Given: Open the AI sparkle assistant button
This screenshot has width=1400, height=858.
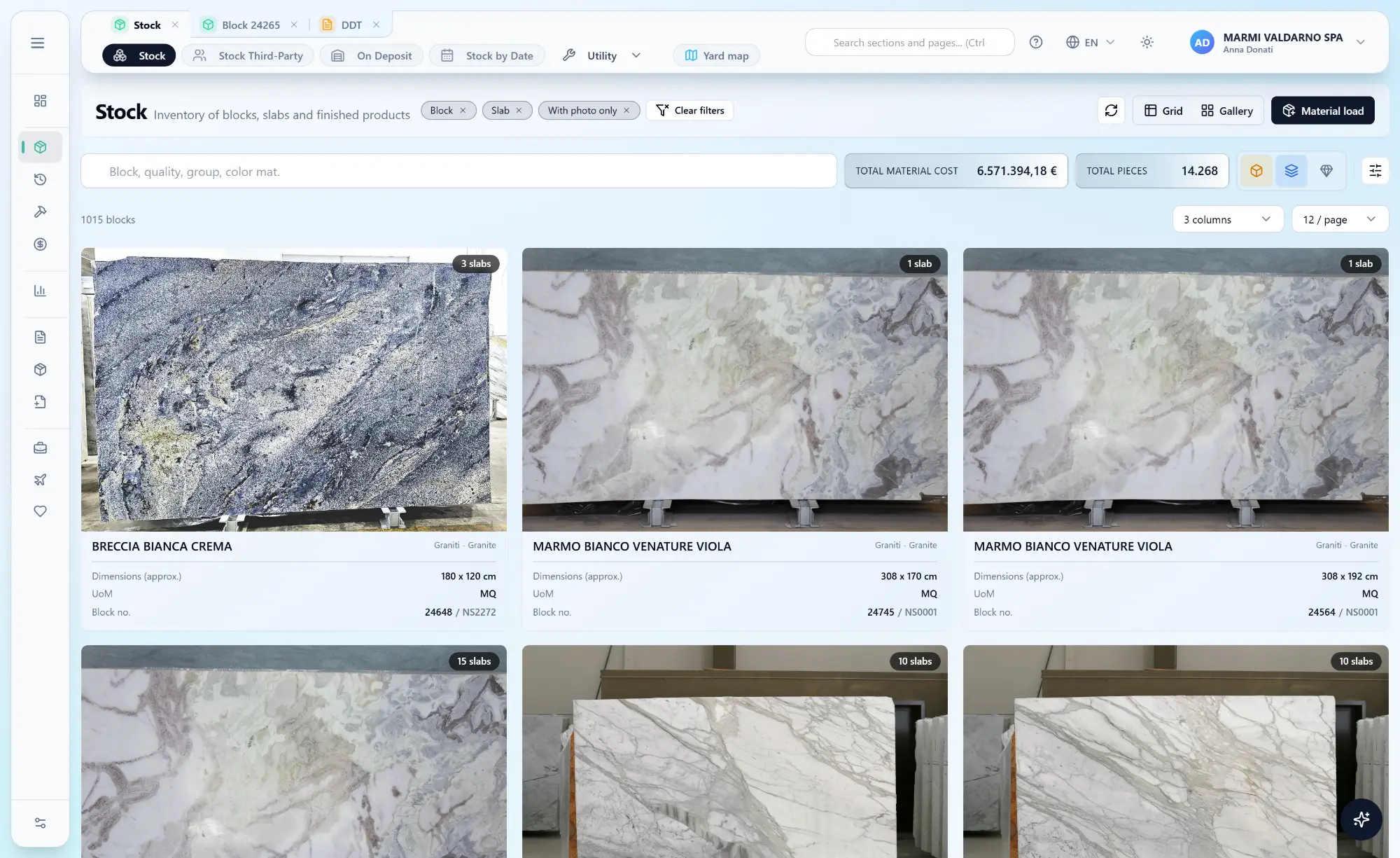Looking at the screenshot, I should tap(1361, 819).
